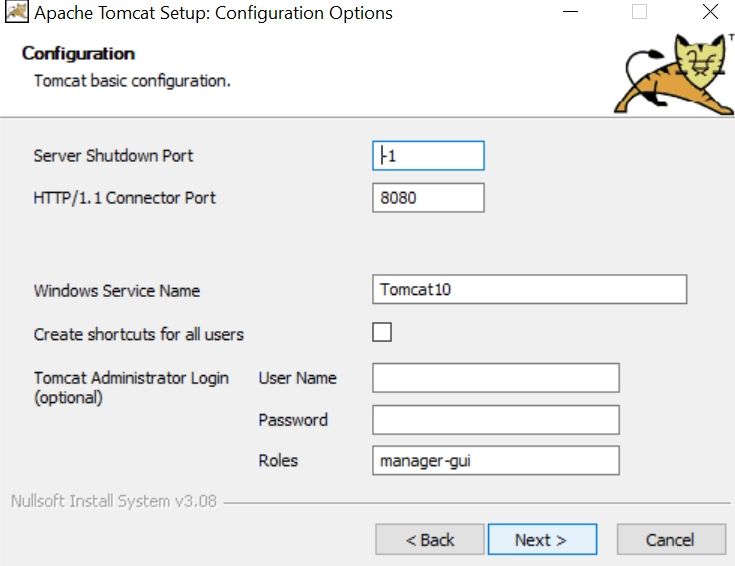Image resolution: width=735 pixels, height=566 pixels.
Task: Click the Server Shutdown Port label
Action: click(x=113, y=156)
